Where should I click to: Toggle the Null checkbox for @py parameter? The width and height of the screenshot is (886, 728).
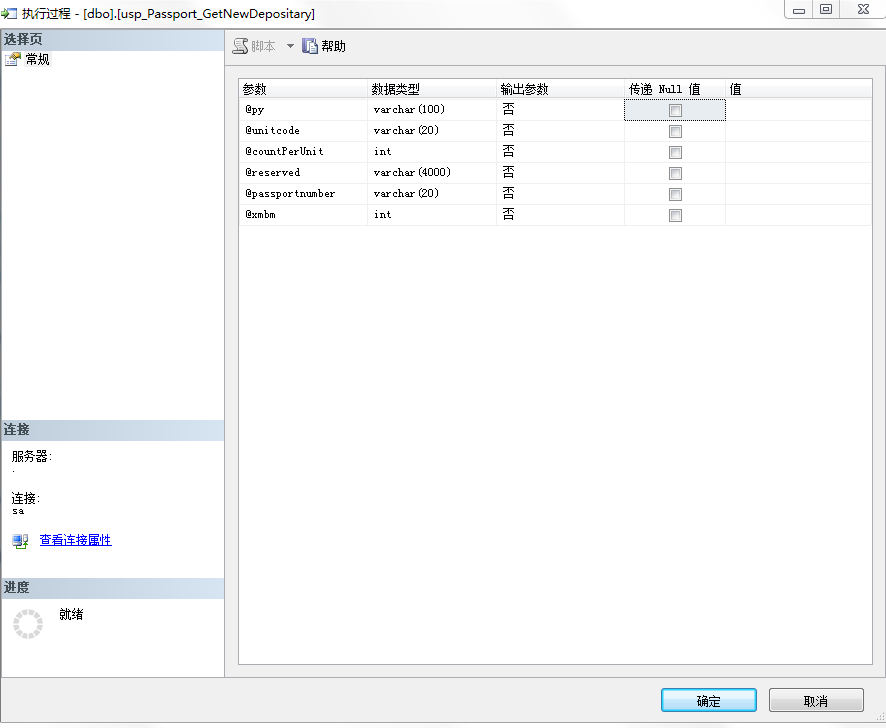[675, 109]
